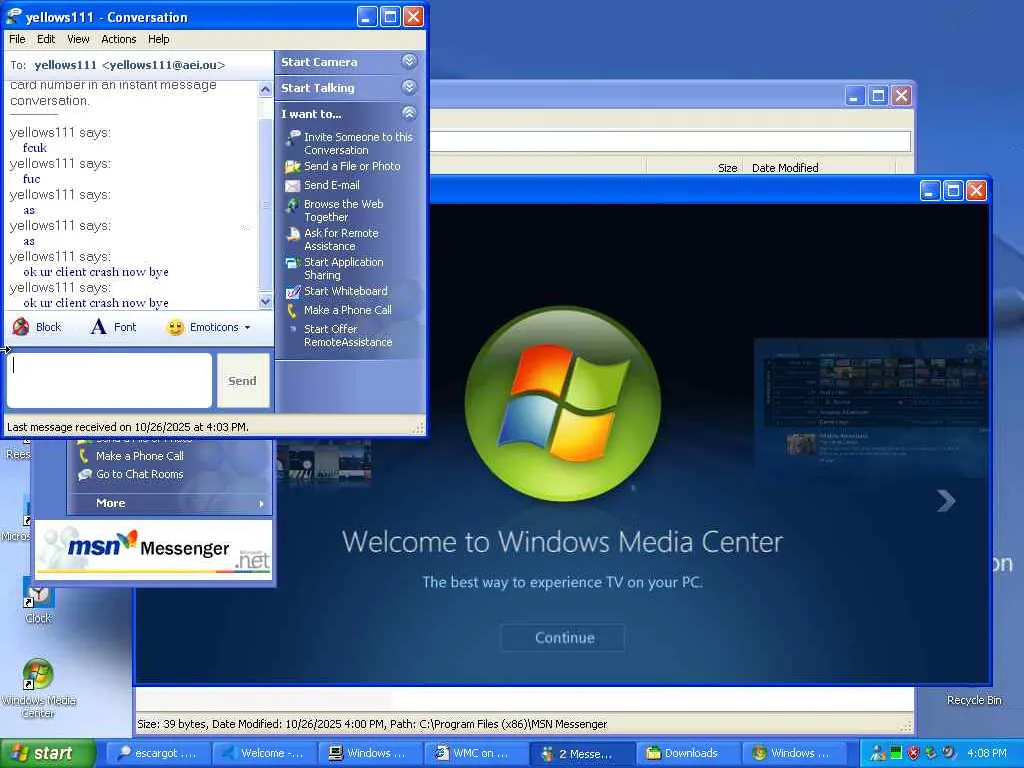Click the Welcome taskbar button
Screen dimensions: 1024x768
[x=264, y=753]
